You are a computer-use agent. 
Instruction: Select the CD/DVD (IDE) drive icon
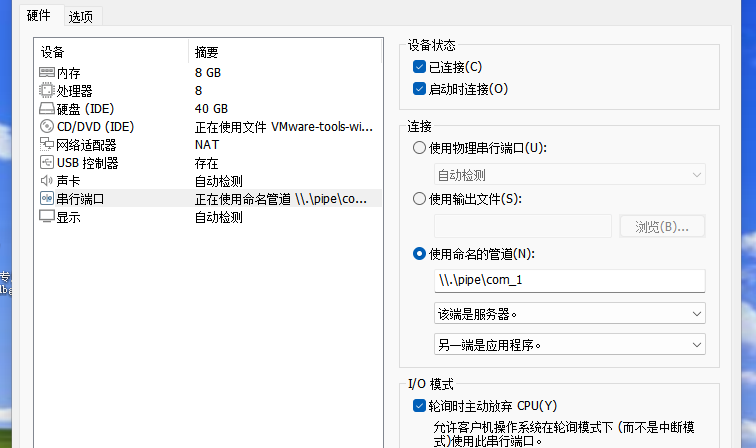pos(47,127)
